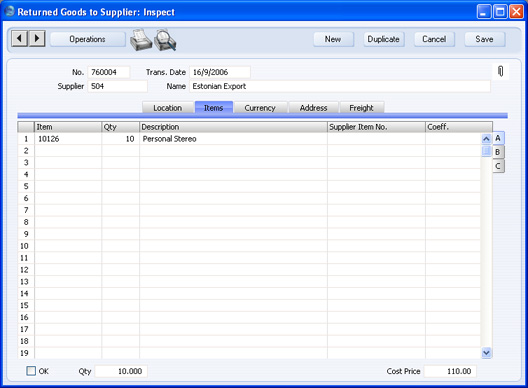Select item cell 10126
Image resolution: width=528 pixels, height=388 pixels.
click(68, 139)
